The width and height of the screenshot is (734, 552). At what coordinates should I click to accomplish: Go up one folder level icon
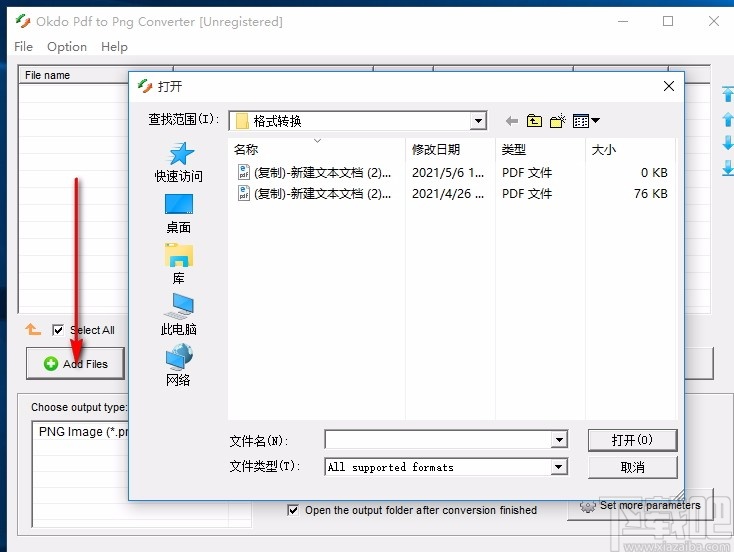534,121
